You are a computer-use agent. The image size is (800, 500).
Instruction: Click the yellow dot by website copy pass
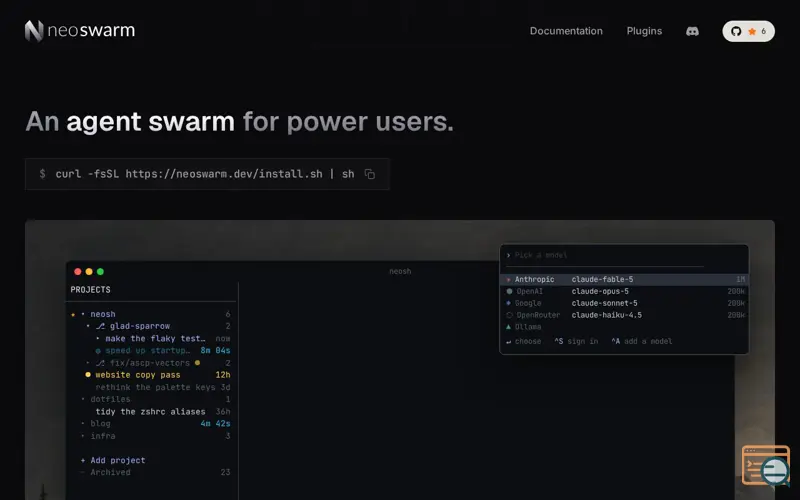[x=88, y=375]
